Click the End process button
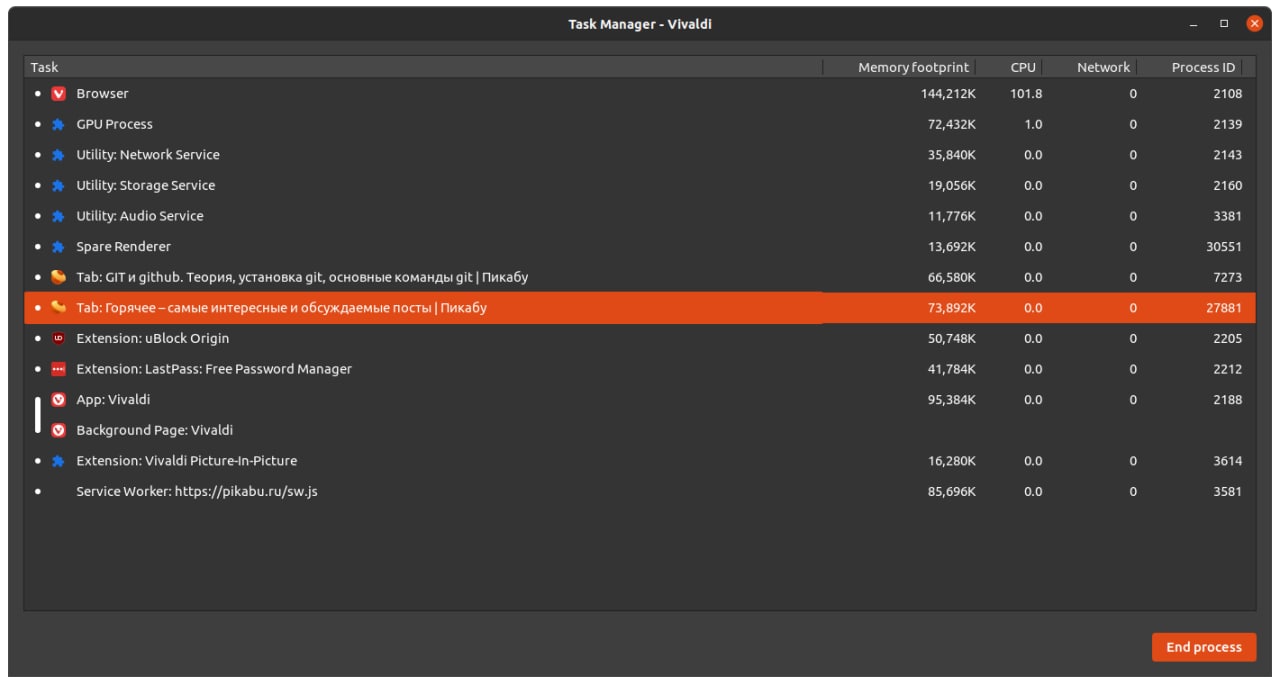This screenshot has height=685, width=1280. (1204, 647)
